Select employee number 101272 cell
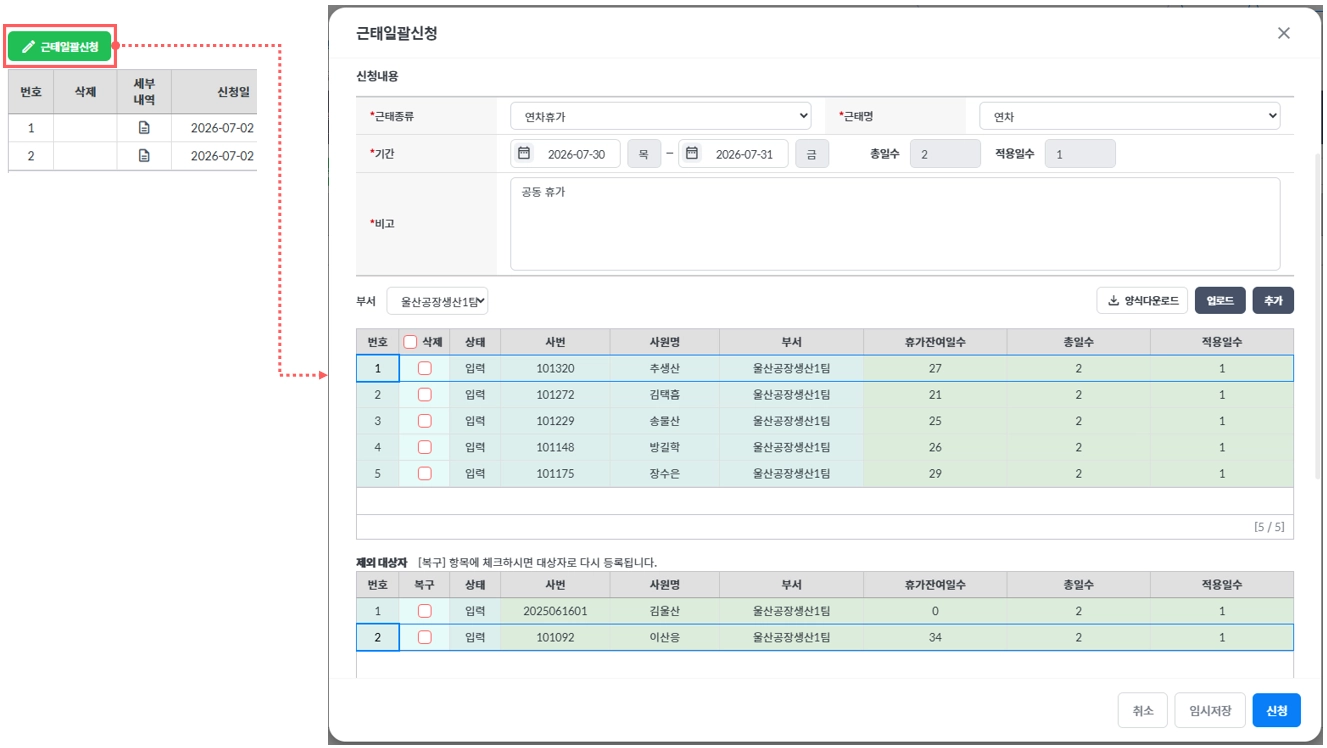The image size is (1327, 748). [555, 395]
